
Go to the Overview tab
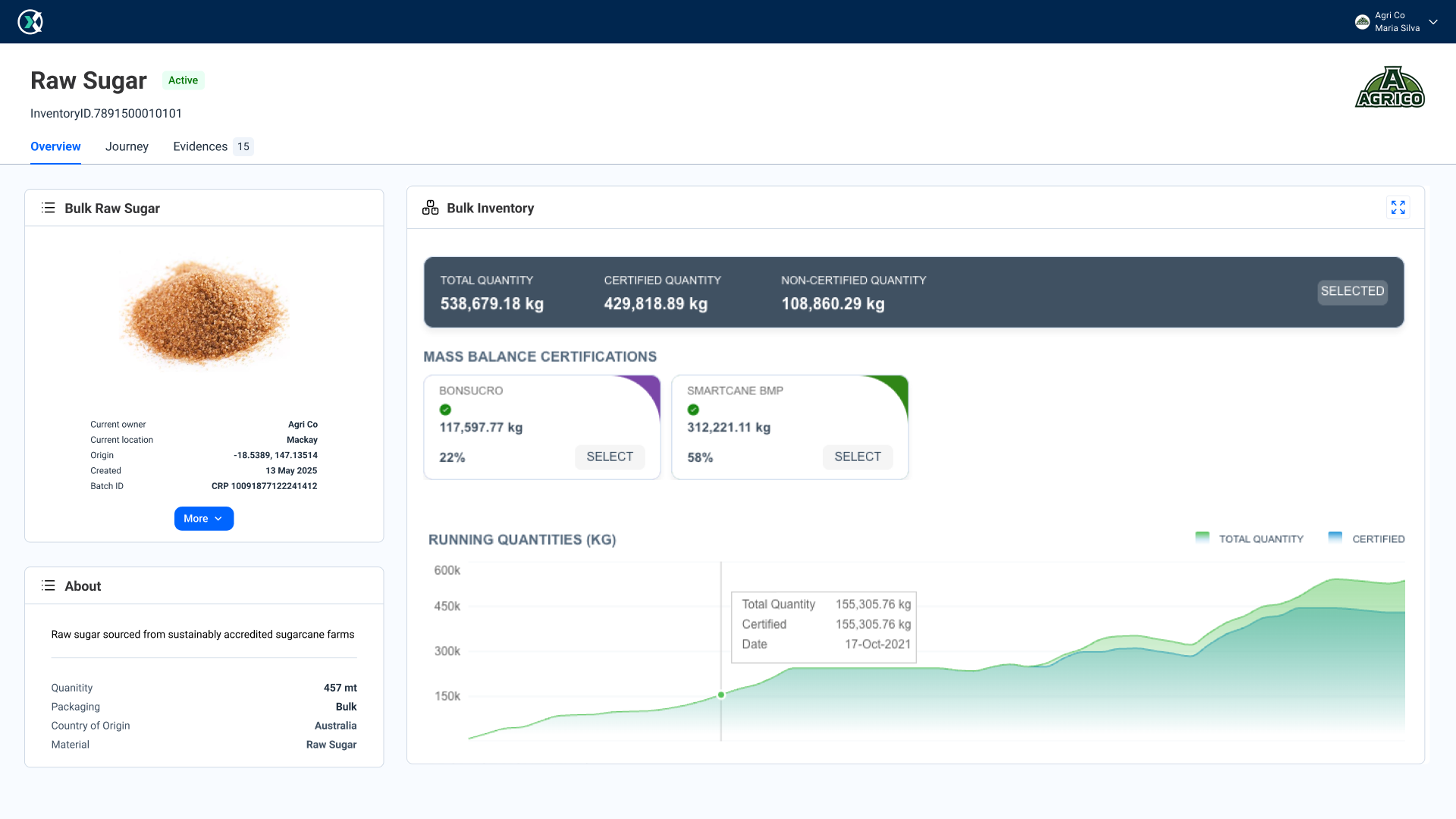click(55, 146)
